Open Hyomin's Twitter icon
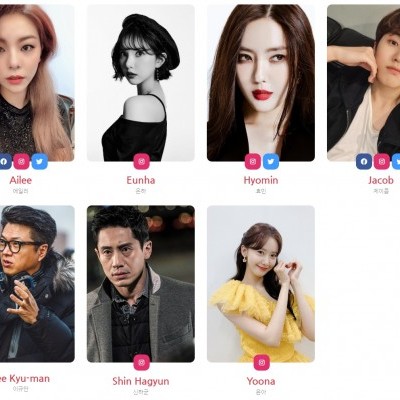400x400 pixels. 271,162
